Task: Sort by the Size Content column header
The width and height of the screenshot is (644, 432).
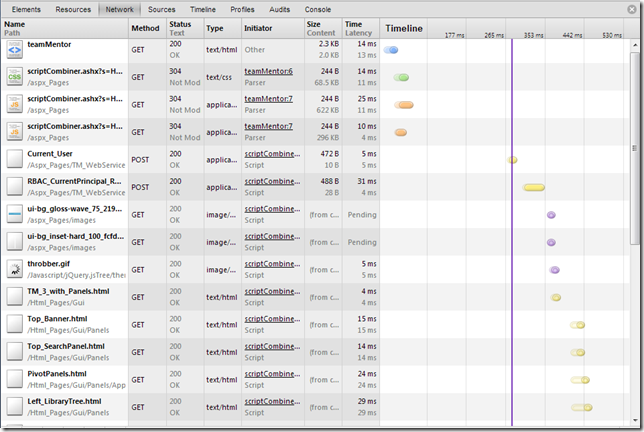Action: (321, 28)
